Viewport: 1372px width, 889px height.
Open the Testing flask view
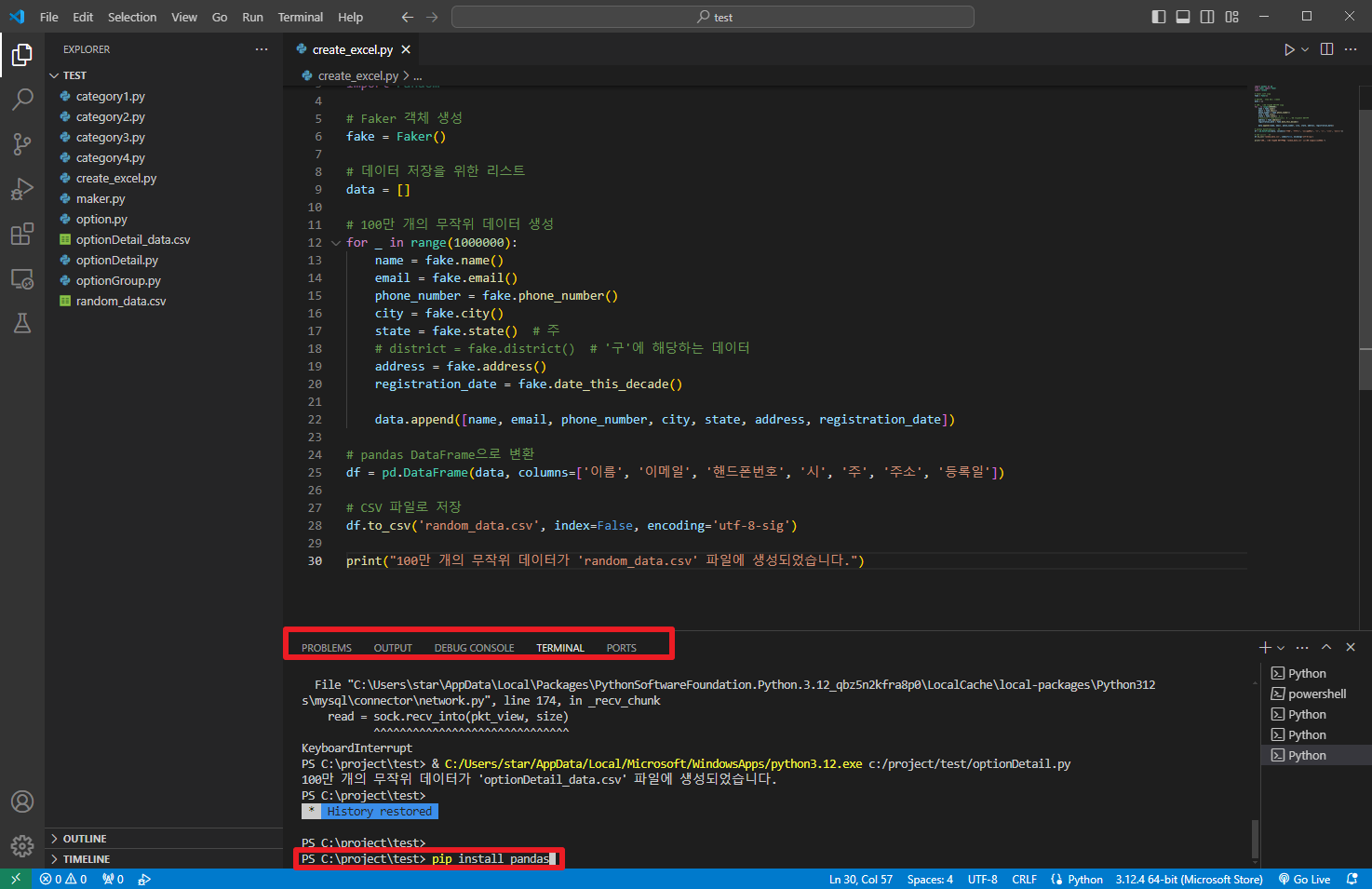pyautogui.click(x=22, y=323)
